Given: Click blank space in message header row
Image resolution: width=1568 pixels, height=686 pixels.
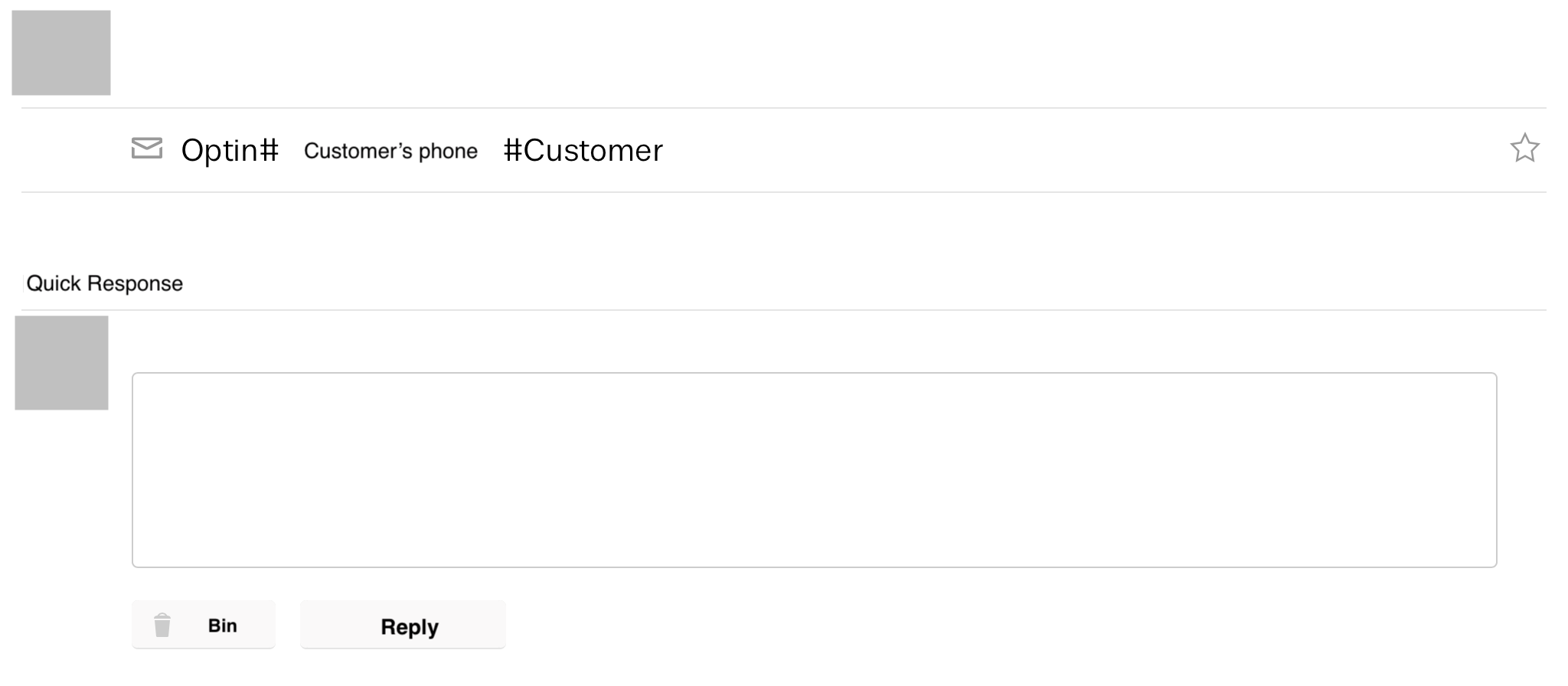Looking at the screenshot, I should click(1072, 150).
